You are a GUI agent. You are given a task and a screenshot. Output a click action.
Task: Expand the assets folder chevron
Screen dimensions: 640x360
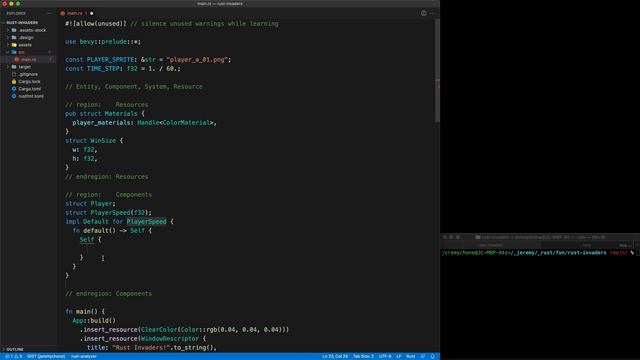point(8,45)
